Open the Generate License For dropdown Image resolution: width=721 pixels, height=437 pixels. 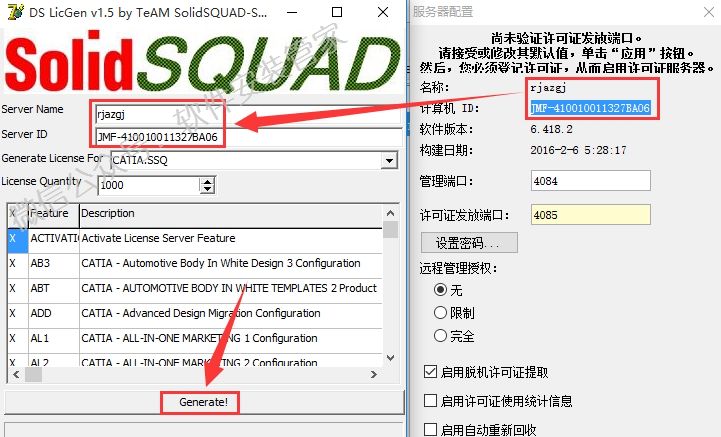point(389,161)
